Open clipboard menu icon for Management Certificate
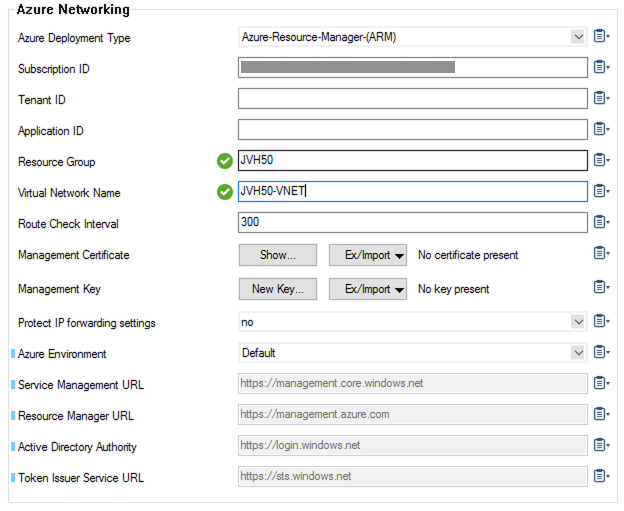The height and width of the screenshot is (511, 624). click(601, 253)
